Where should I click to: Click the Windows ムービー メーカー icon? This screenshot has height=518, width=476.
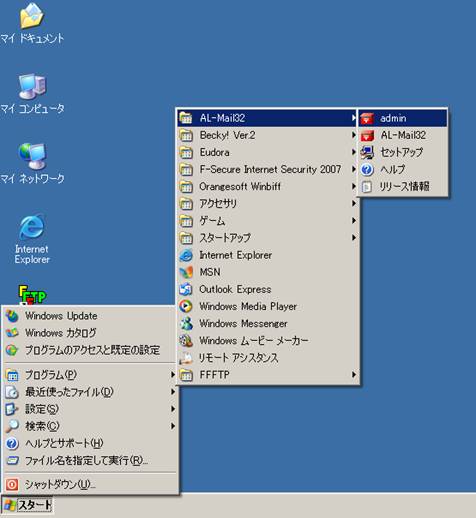coord(186,340)
